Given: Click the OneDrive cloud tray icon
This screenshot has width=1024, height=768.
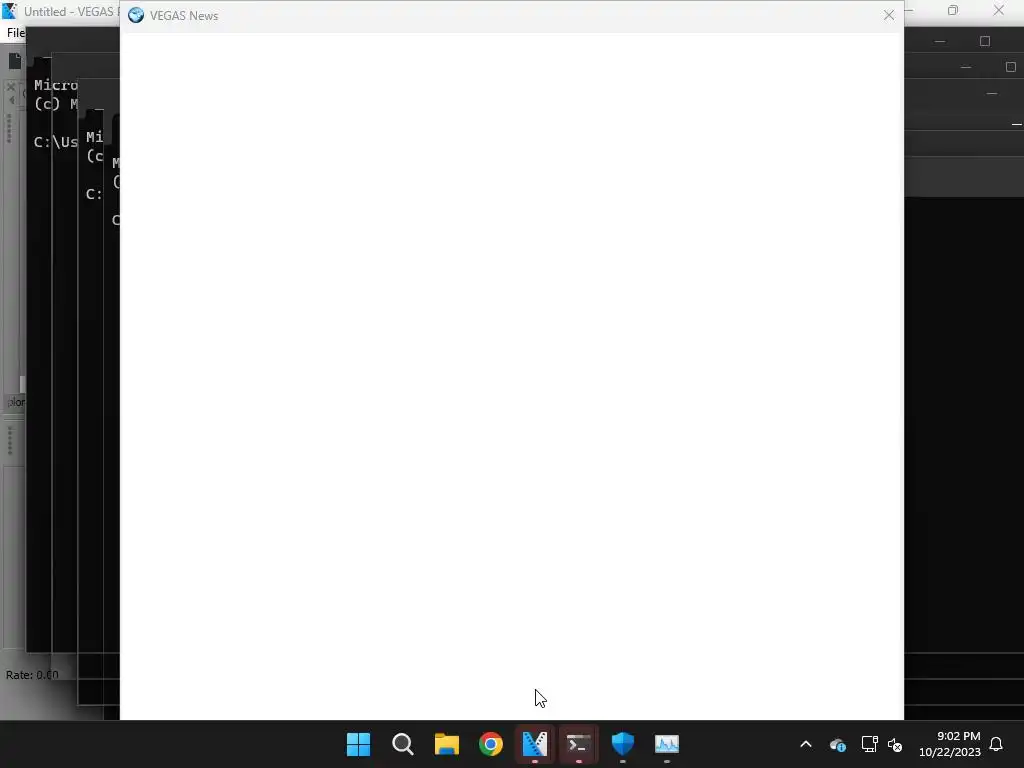Looking at the screenshot, I should pyautogui.click(x=838, y=744).
